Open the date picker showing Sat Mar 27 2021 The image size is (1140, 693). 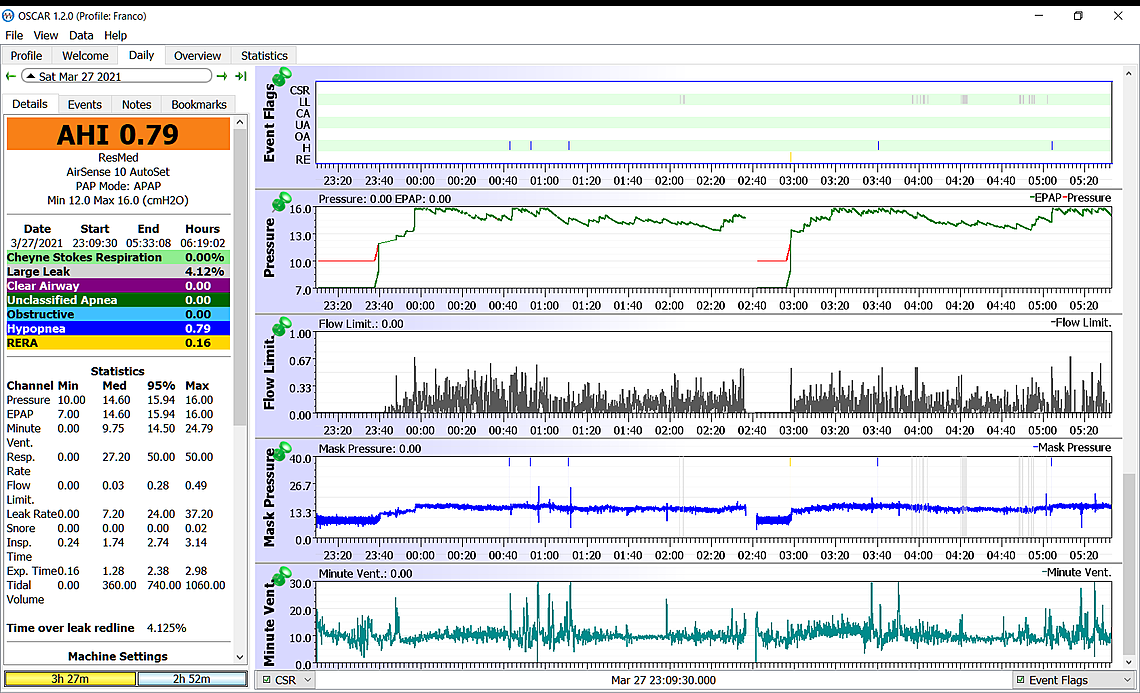116,76
